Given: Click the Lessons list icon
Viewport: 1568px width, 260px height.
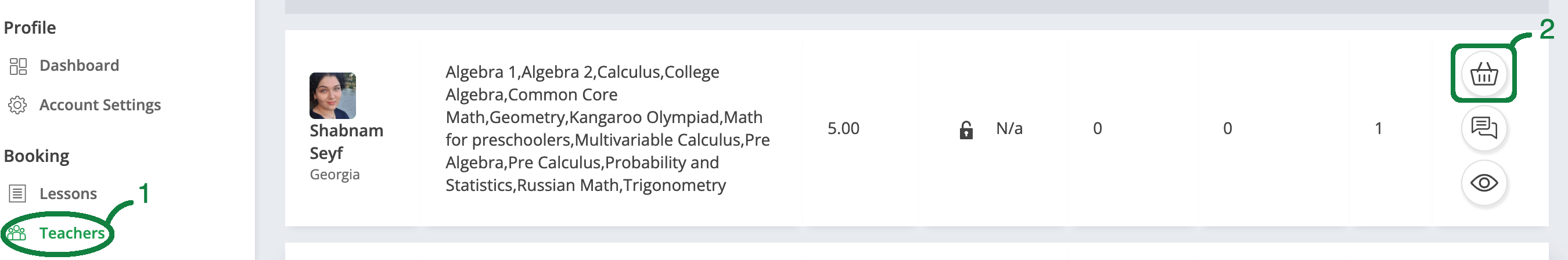Looking at the screenshot, I should click(x=17, y=194).
